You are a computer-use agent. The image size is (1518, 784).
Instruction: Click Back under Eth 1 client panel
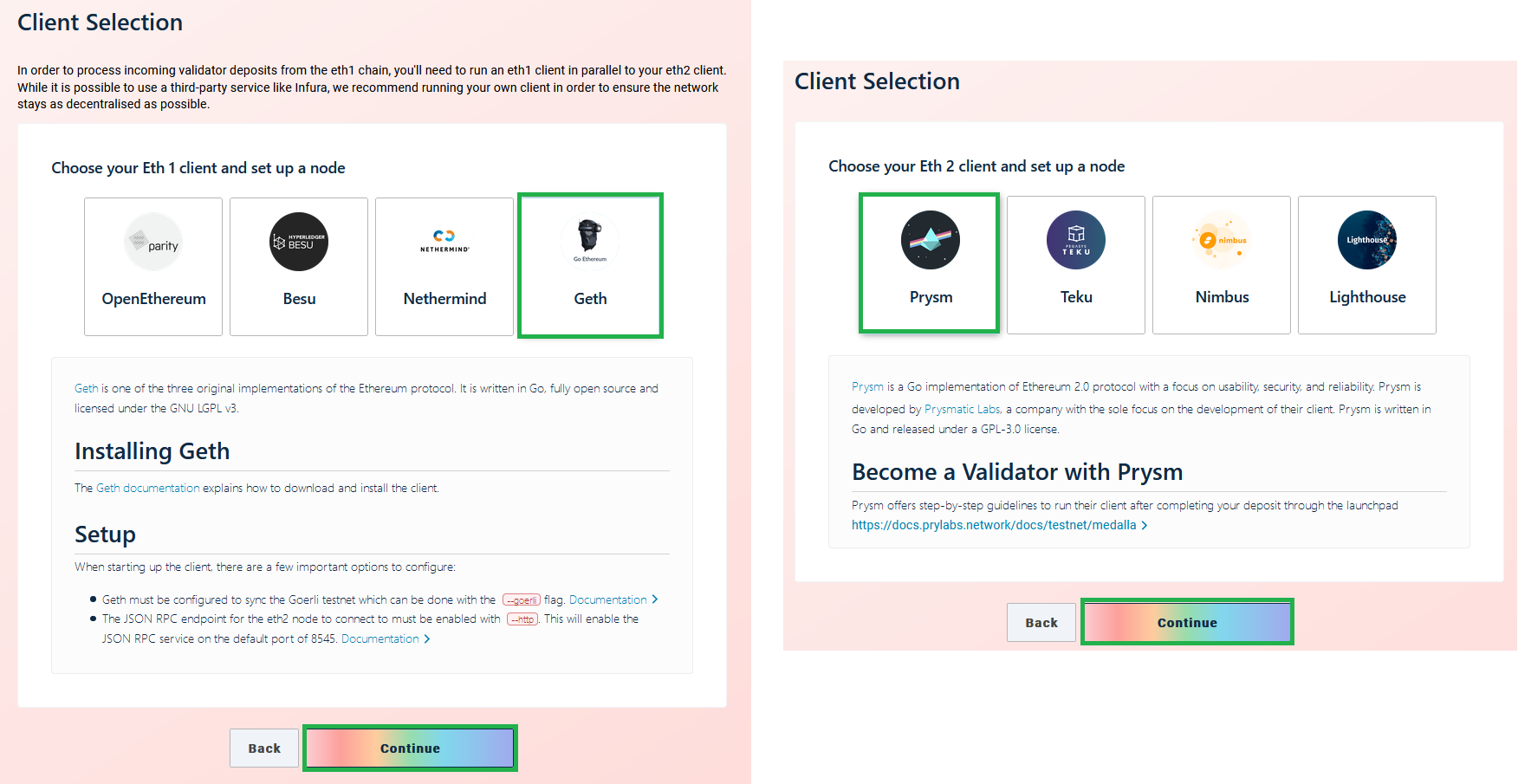pos(264,748)
